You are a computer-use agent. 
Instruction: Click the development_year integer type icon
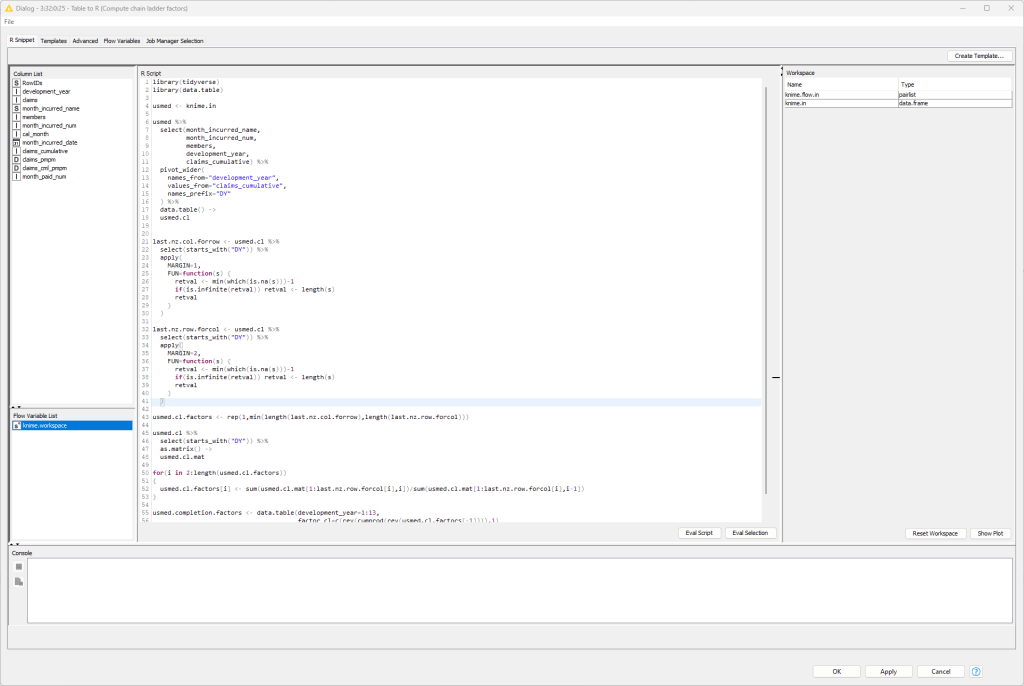tap(16, 92)
